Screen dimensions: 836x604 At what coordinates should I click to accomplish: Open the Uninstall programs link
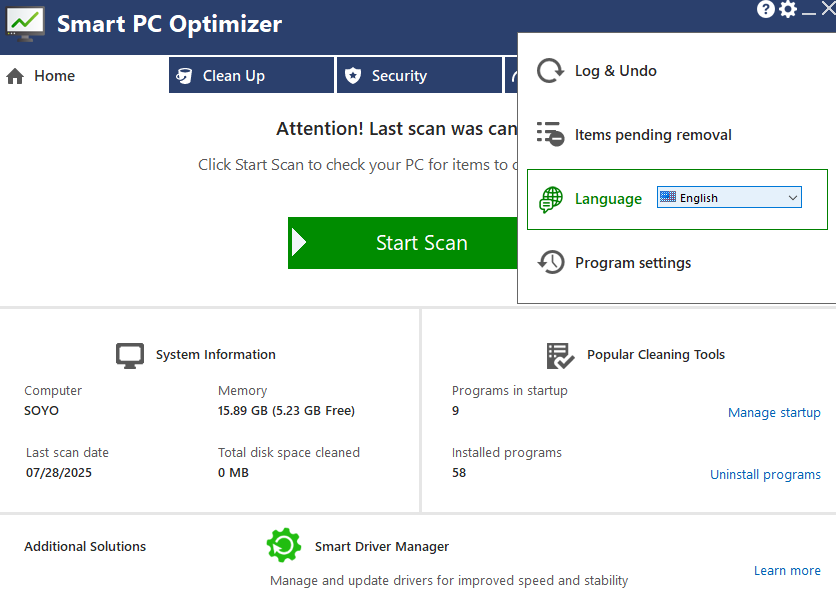pyautogui.click(x=765, y=474)
